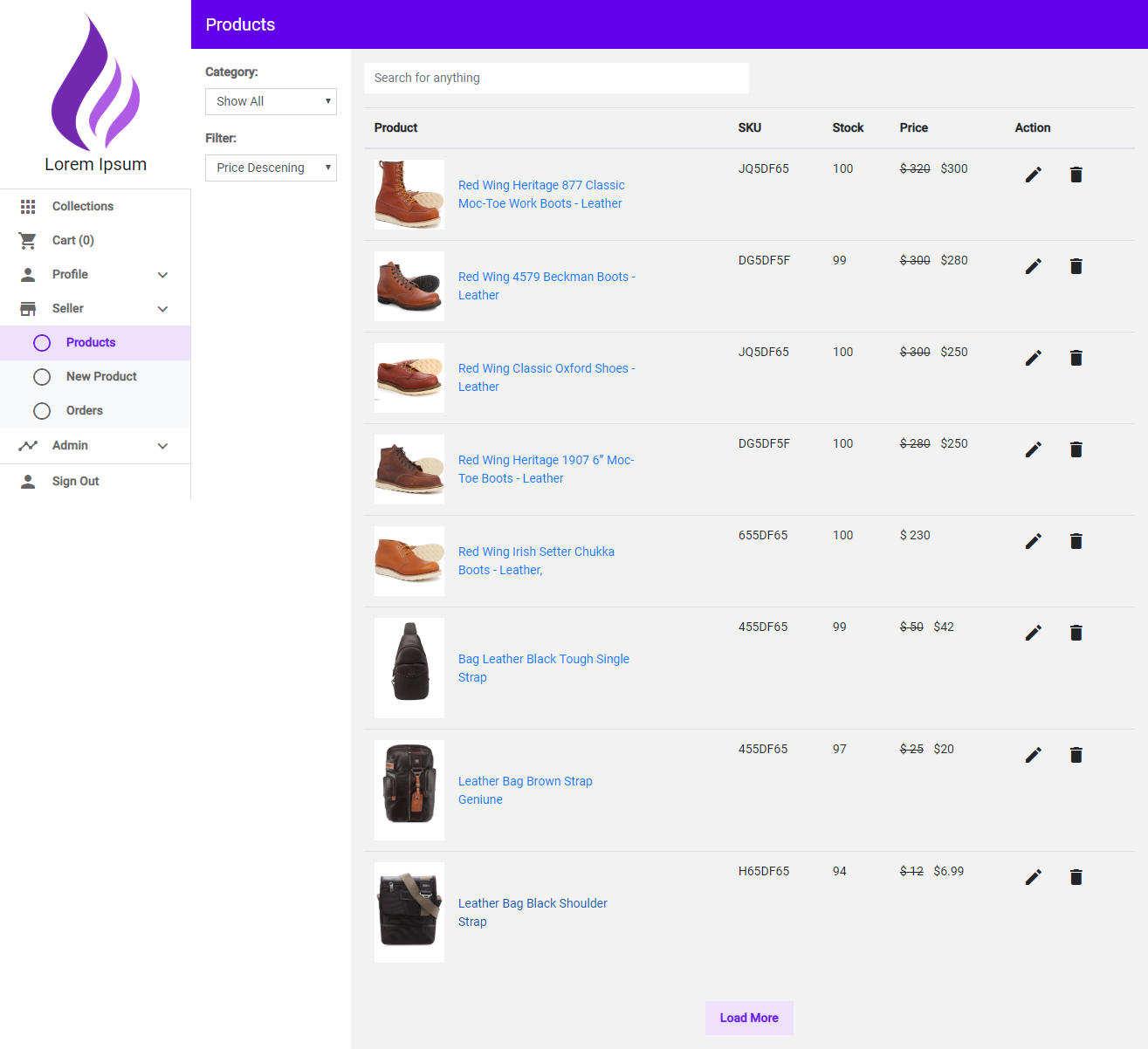Select the New Product radio circle
This screenshot has height=1049, width=1148.
42,377
